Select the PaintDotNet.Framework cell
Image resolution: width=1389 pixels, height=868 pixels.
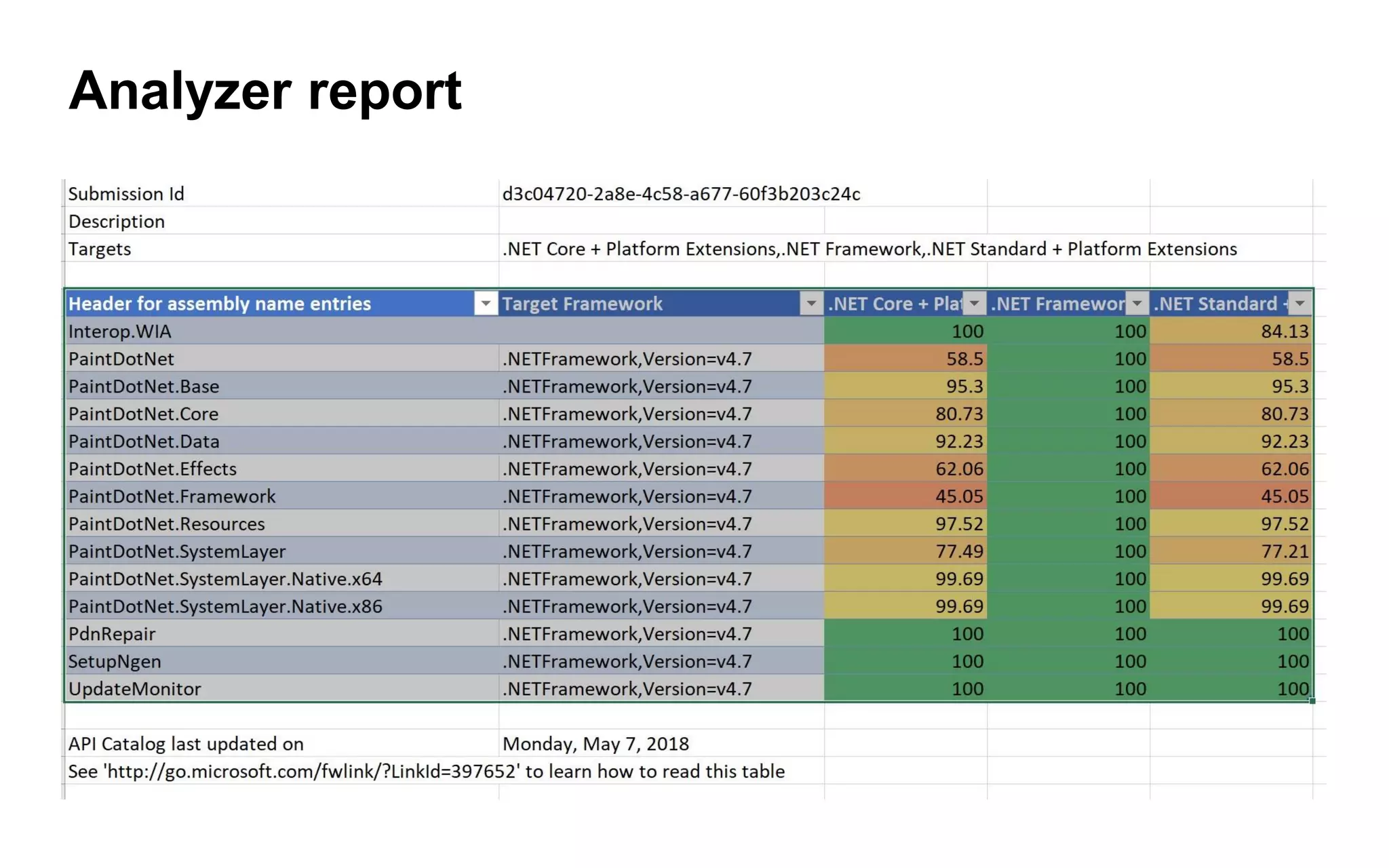282,496
